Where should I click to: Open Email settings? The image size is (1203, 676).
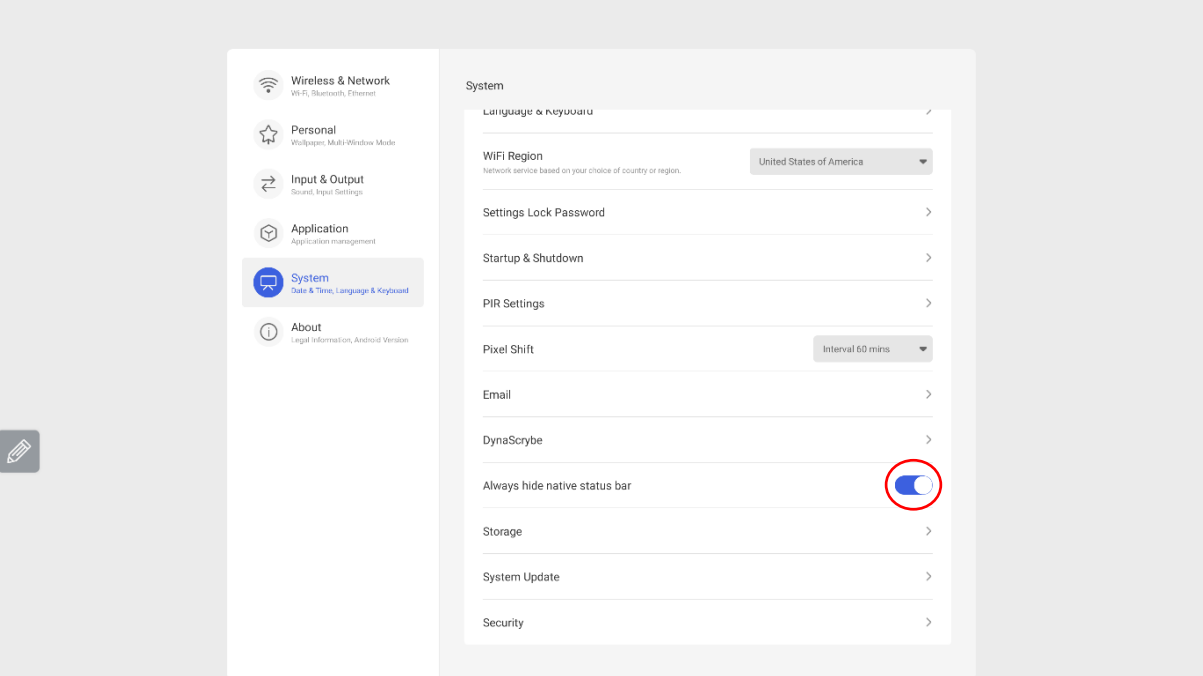pyautogui.click(x=708, y=394)
